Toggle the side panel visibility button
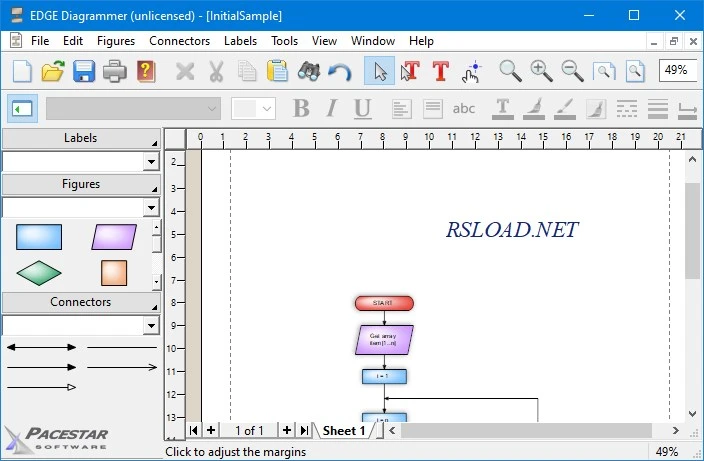Image resolution: width=704 pixels, height=461 pixels. [x=22, y=109]
